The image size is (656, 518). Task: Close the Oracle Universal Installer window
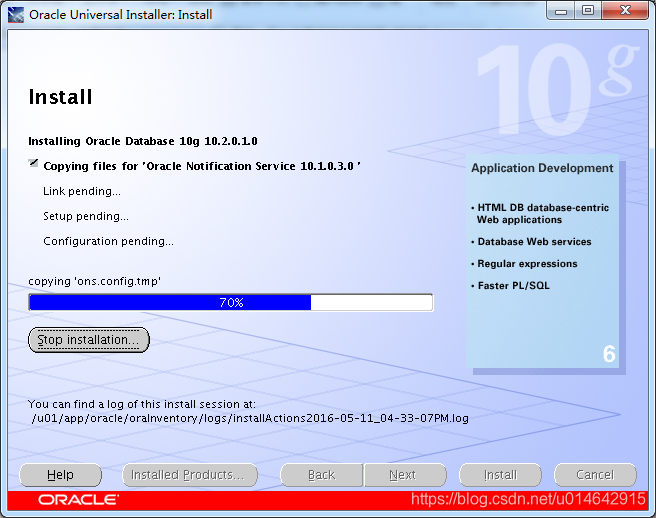click(x=625, y=10)
